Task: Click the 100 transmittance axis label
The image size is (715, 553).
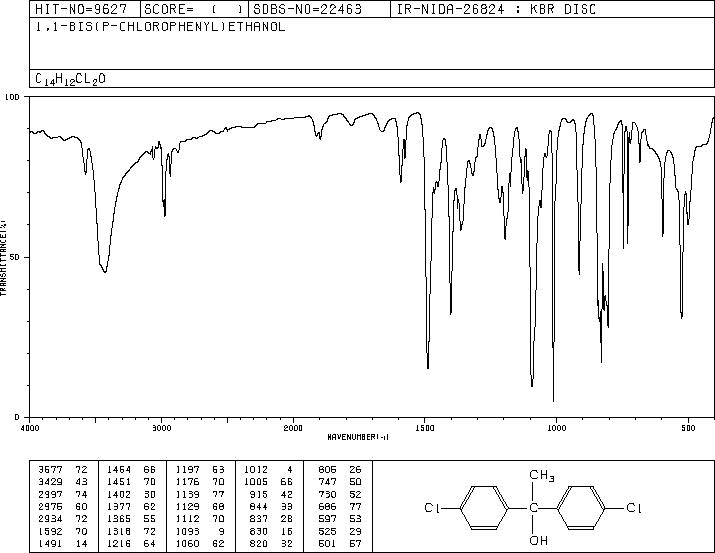Action: [x=12, y=97]
